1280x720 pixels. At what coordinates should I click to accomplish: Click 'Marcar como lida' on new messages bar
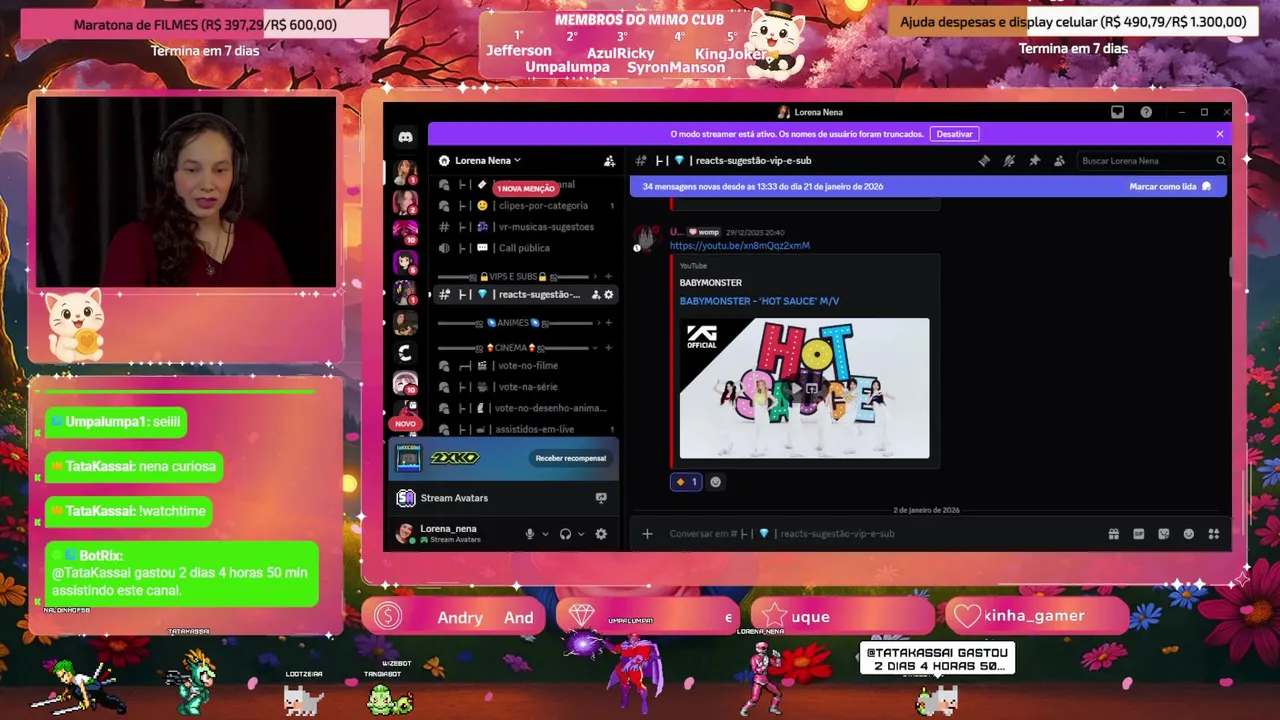tap(1169, 186)
